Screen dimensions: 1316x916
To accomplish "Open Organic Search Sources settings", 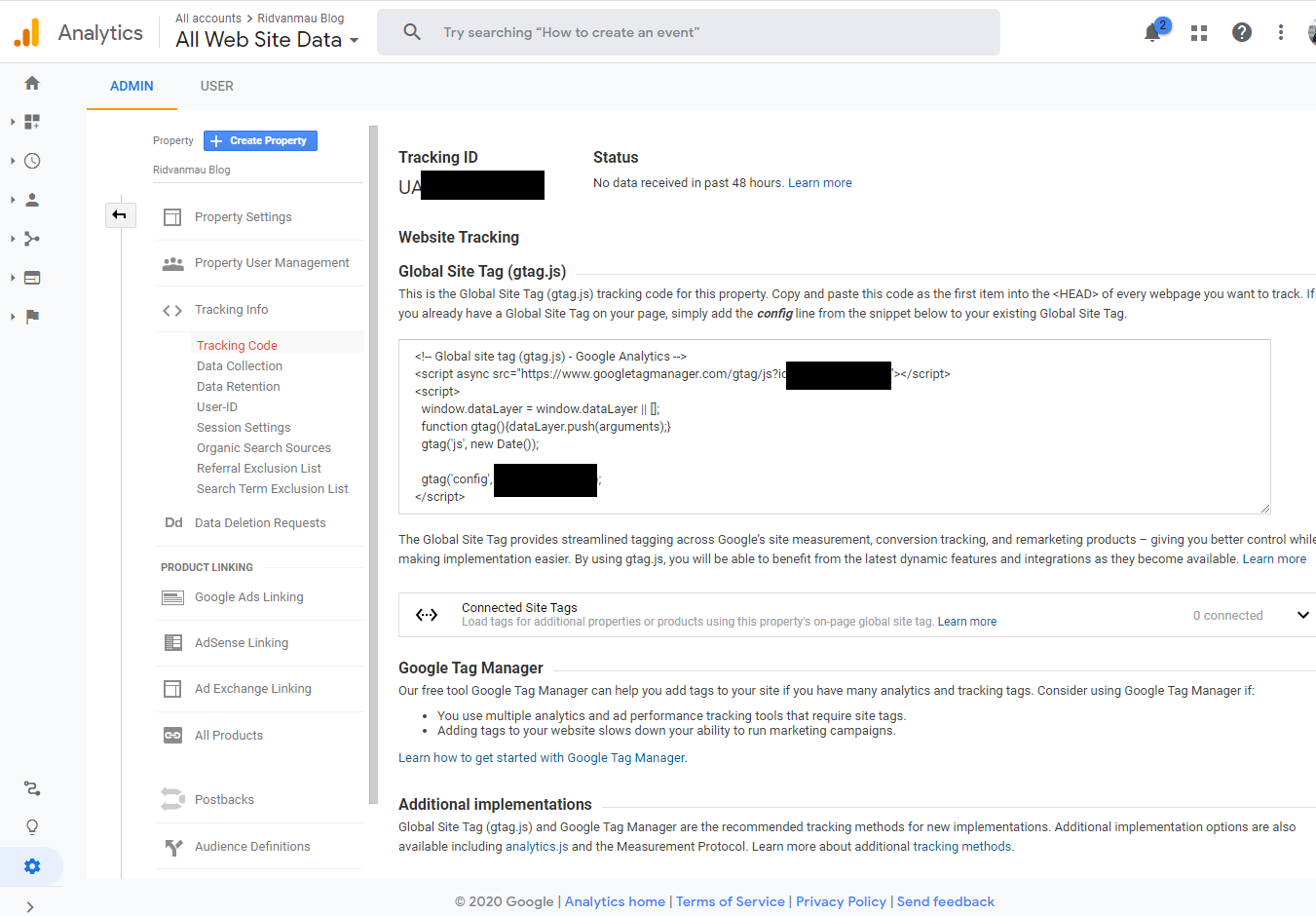I will coord(264,448).
